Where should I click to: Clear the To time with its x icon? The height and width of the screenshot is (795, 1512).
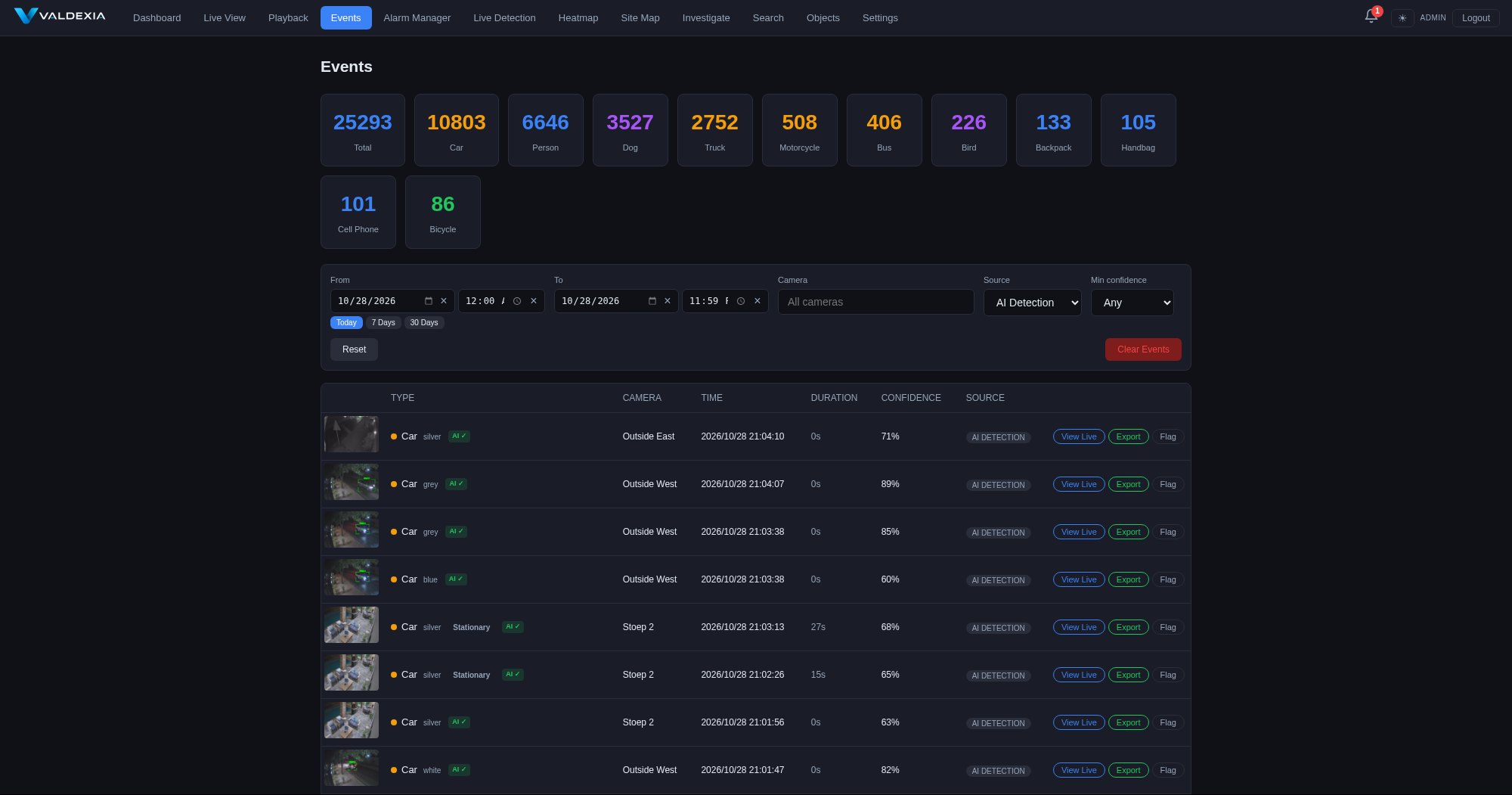758,301
